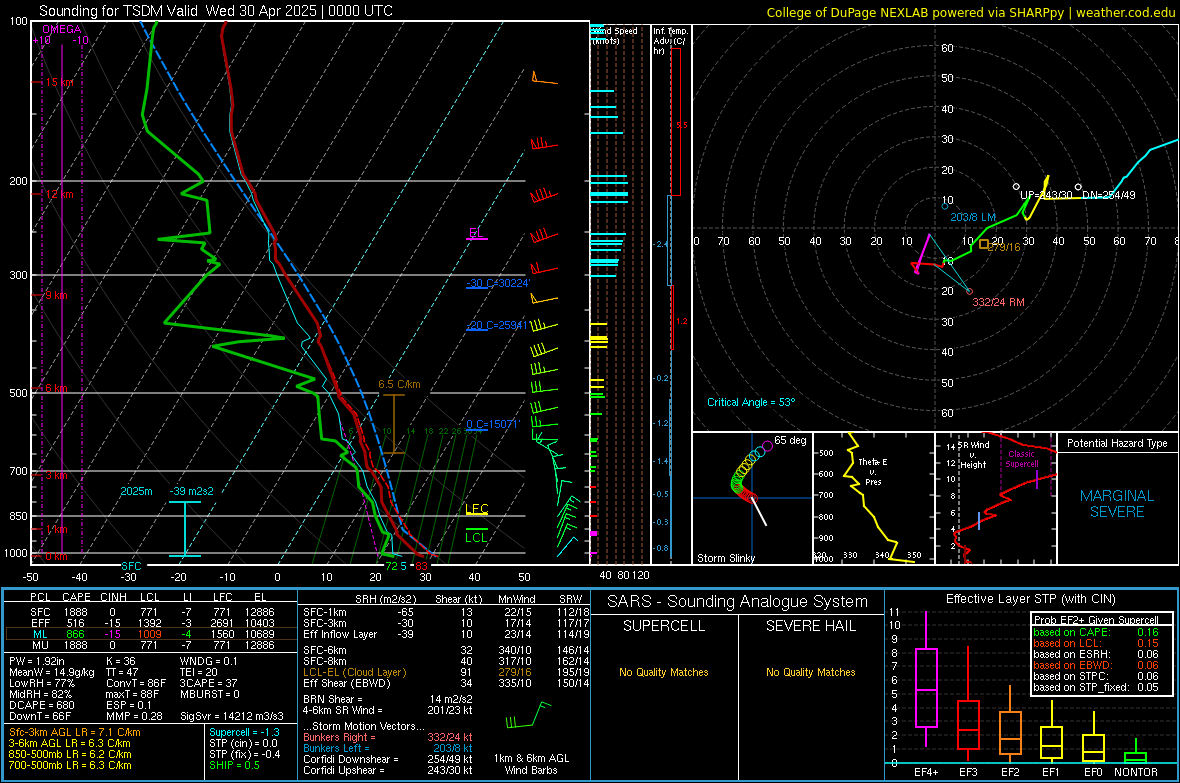Click the Bunkers Left = 203/8 kt line
This screenshot has width=1180, height=783.
pyautogui.click(x=388, y=748)
